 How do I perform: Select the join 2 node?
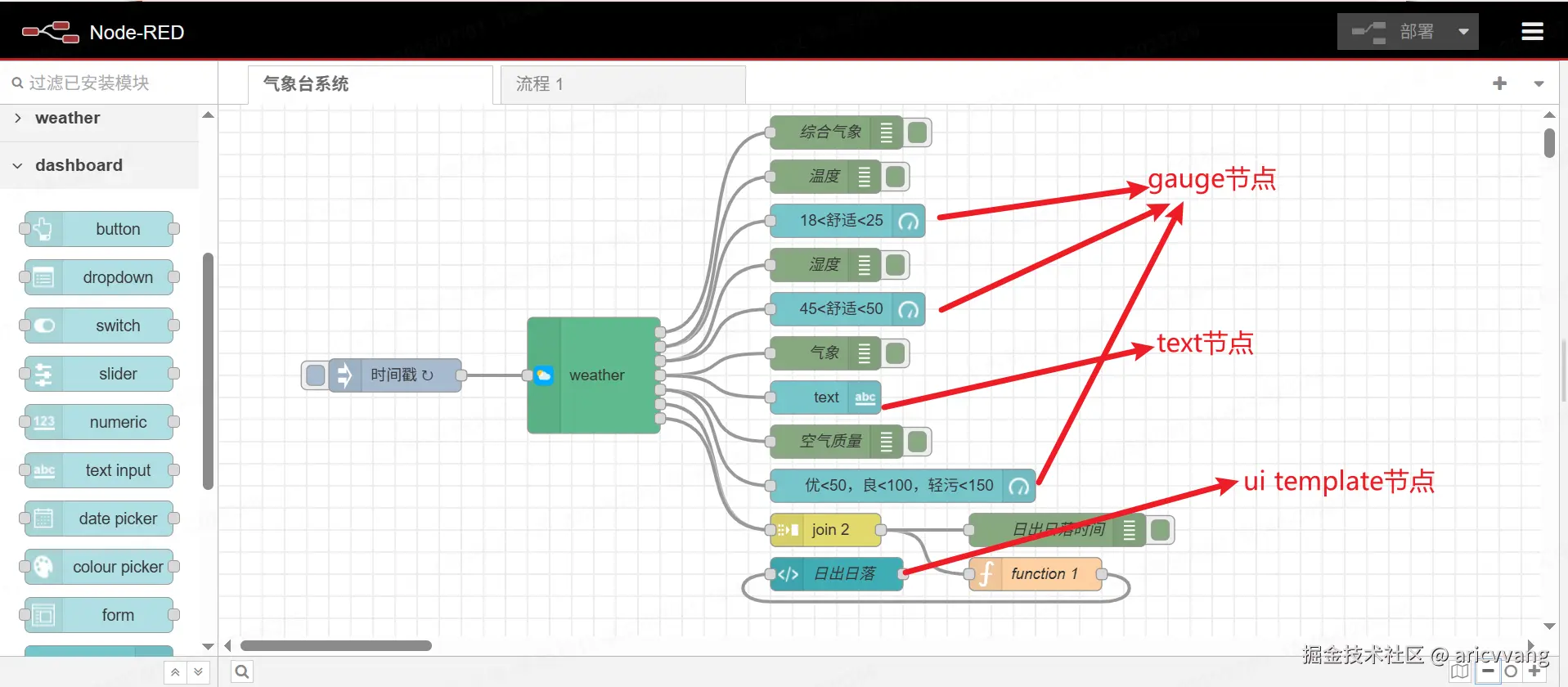click(825, 530)
